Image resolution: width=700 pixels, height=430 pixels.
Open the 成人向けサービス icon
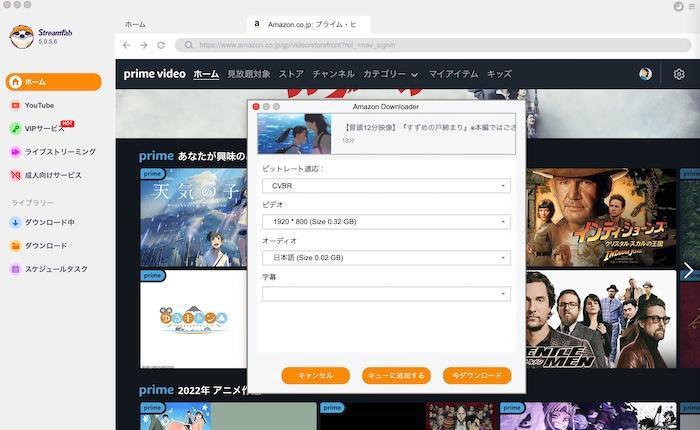[x=15, y=175]
